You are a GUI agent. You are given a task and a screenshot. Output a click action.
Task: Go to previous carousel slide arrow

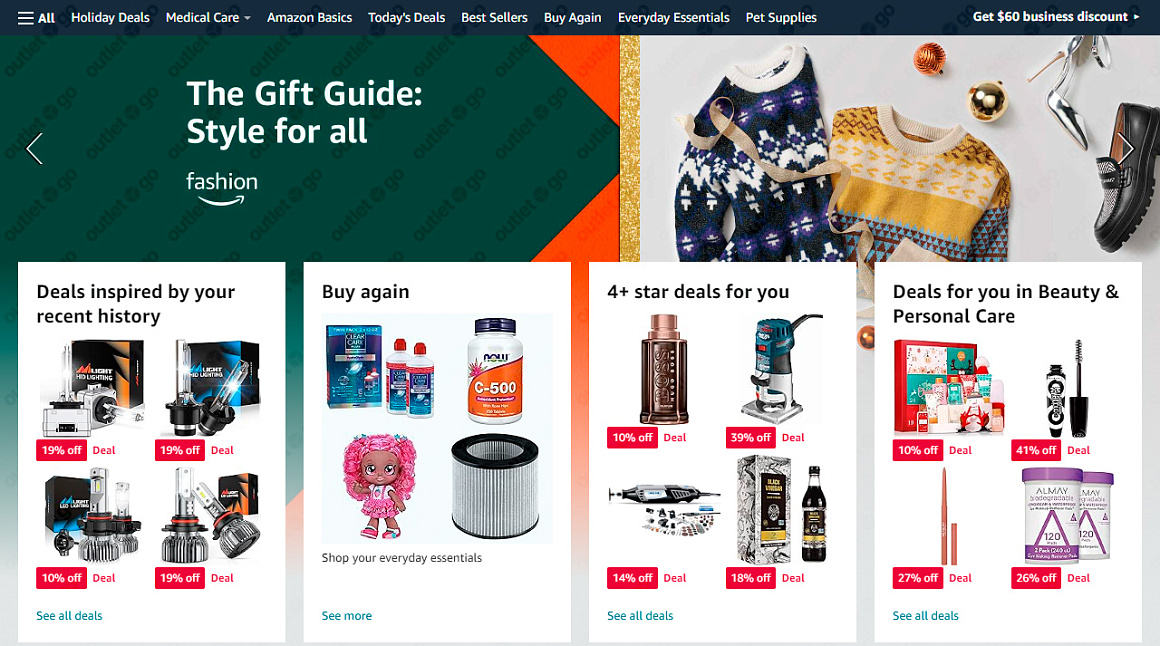[34, 149]
